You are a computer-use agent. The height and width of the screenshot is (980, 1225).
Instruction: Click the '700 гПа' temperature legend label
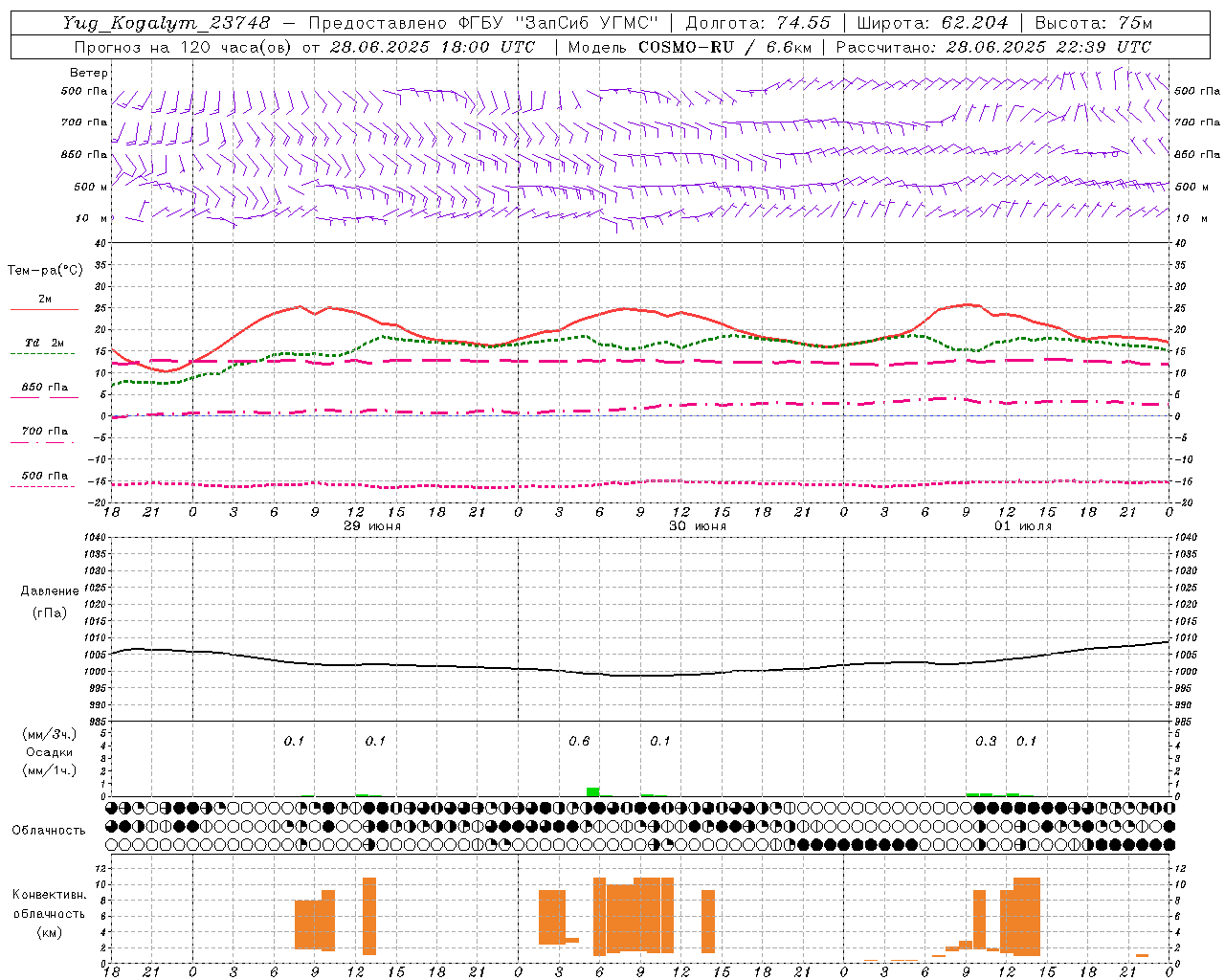click(45, 432)
